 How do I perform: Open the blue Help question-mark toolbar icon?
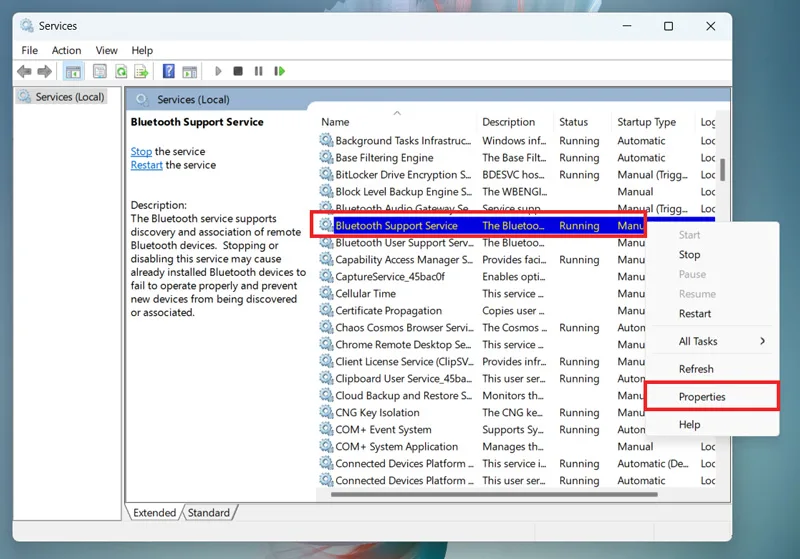[x=168, y=71]
